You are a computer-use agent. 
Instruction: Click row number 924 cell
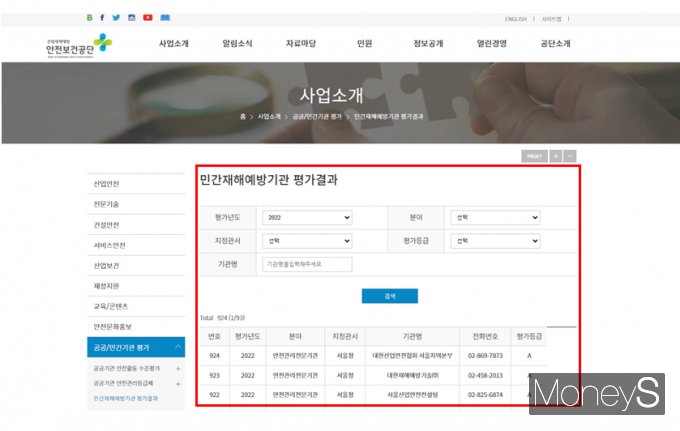214,356
